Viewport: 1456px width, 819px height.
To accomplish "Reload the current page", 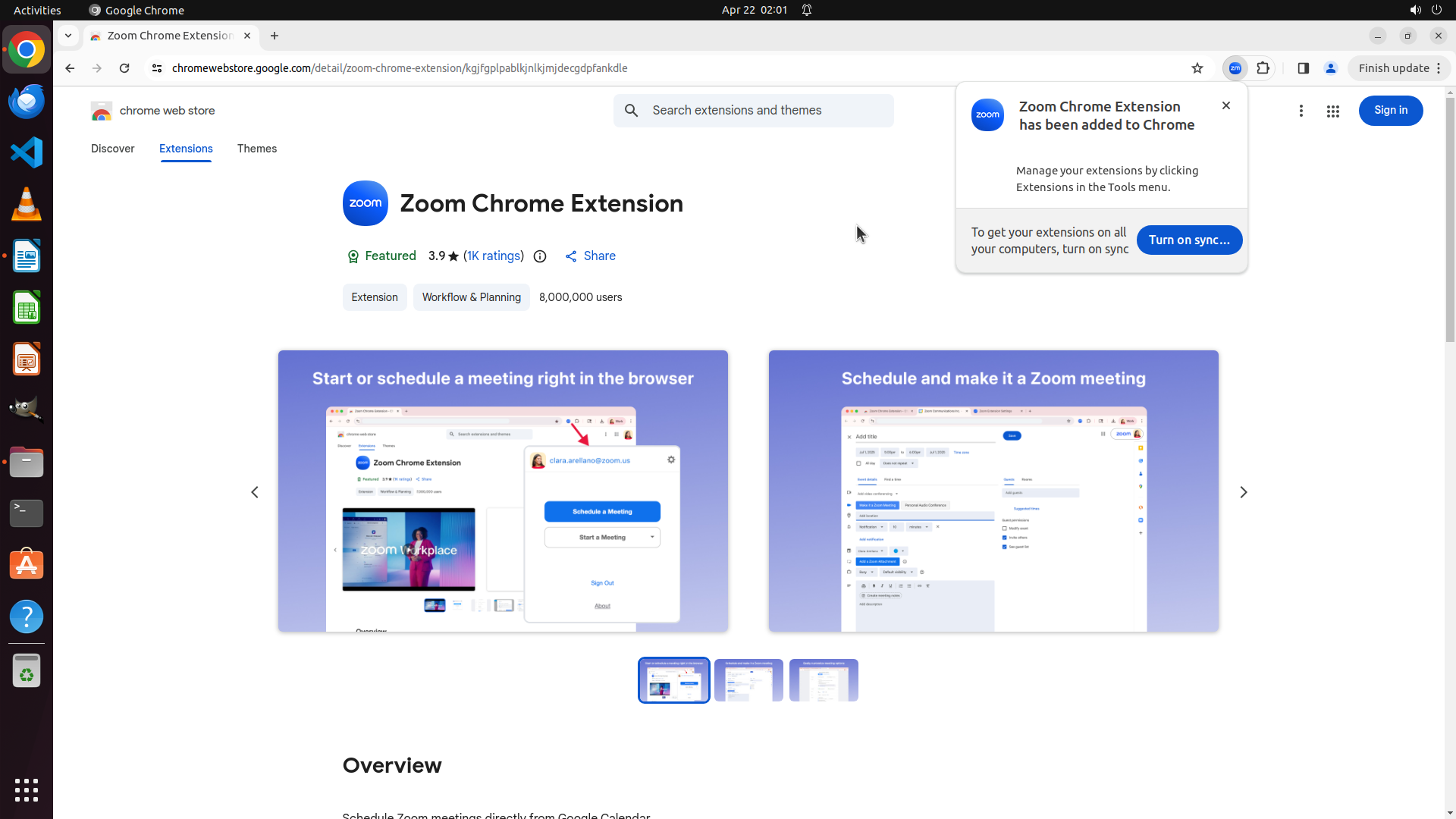I will [x=124, y=68].
